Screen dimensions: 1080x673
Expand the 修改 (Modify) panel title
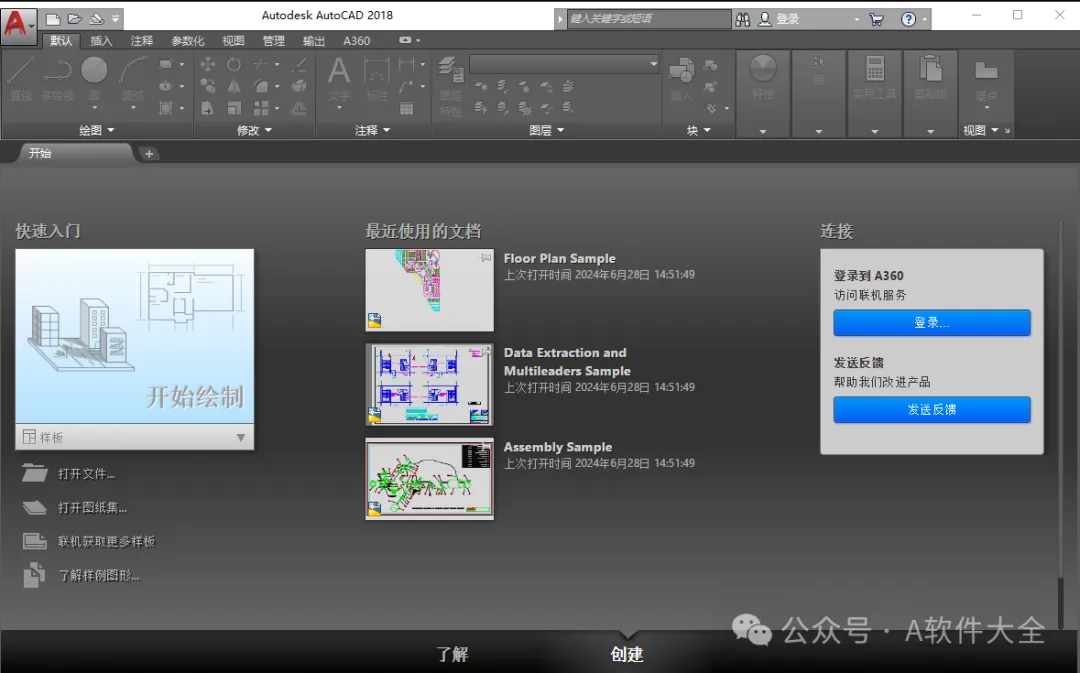tap(254, 130)
